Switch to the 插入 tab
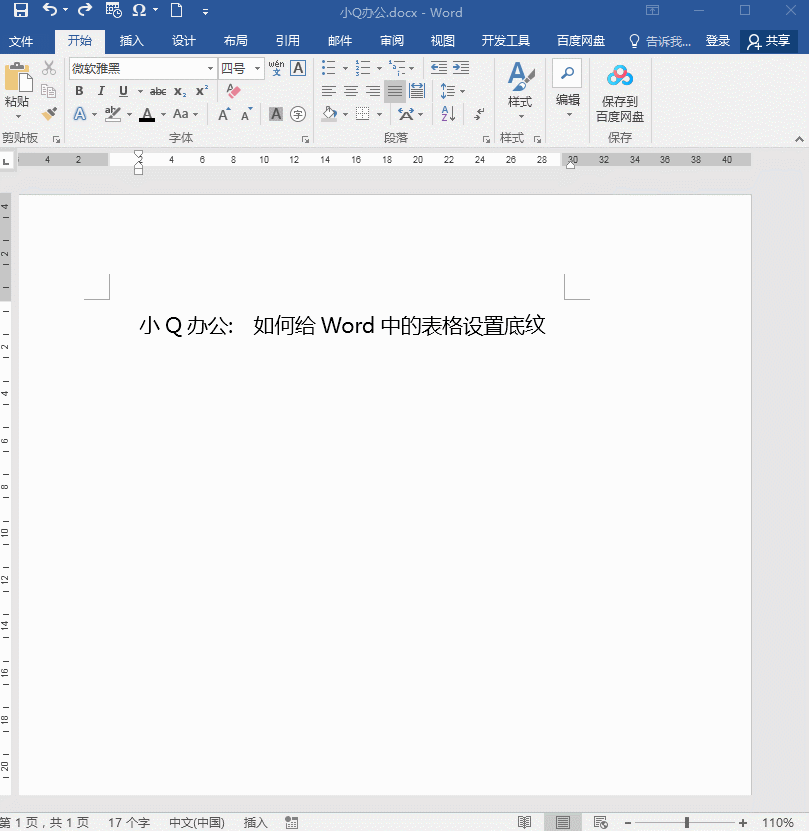Screen dimensions: 809x831 (x=131, y=41)
